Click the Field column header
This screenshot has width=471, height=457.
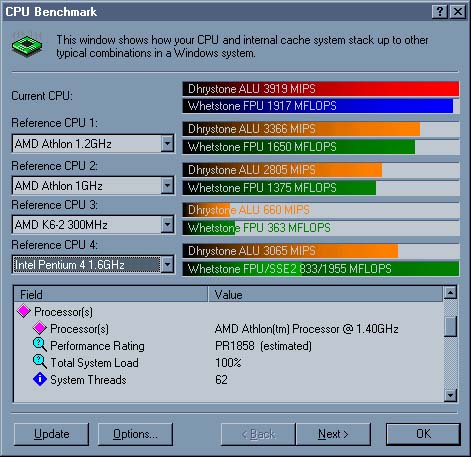coord(111,294)
